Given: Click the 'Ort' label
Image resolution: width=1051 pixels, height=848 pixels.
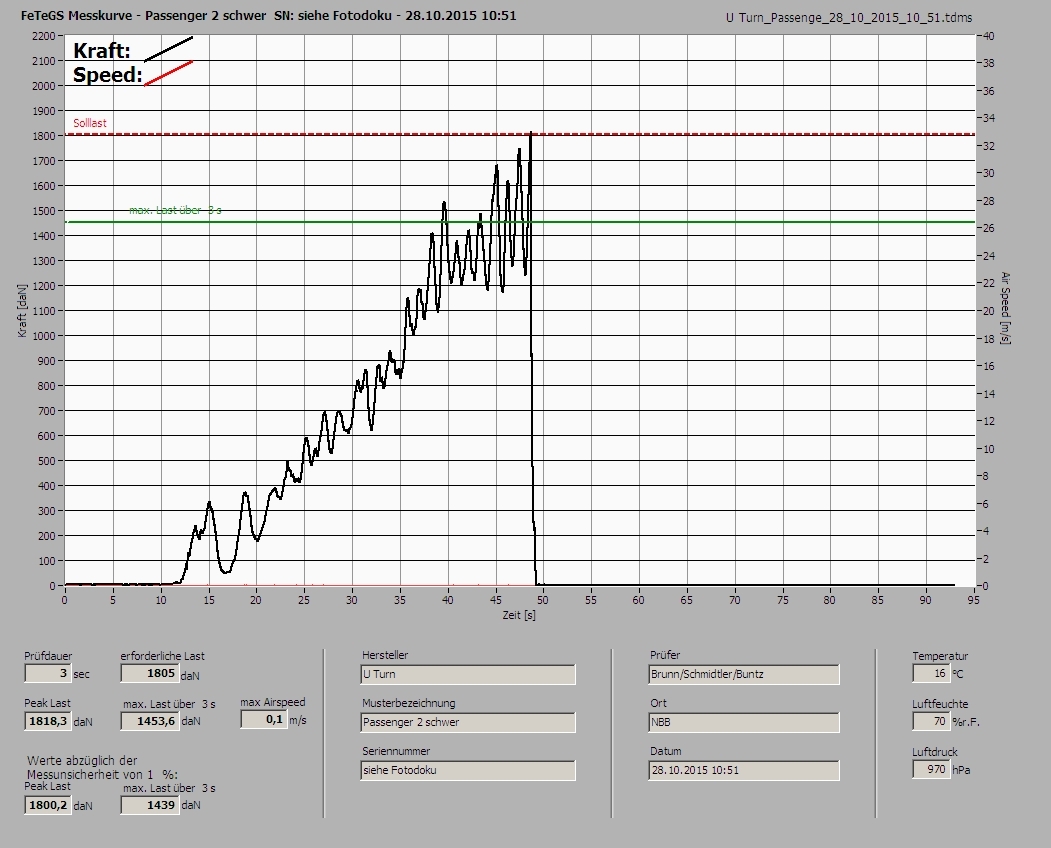Looking at the screenshot, I should (x=658, y=703).
